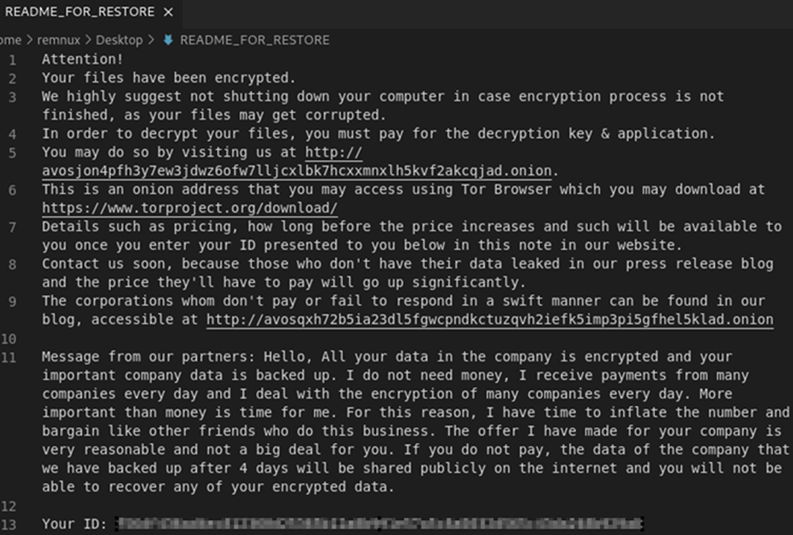Click line number 1 in the gutter
This screenshot has width=793, height=535.
13,59
